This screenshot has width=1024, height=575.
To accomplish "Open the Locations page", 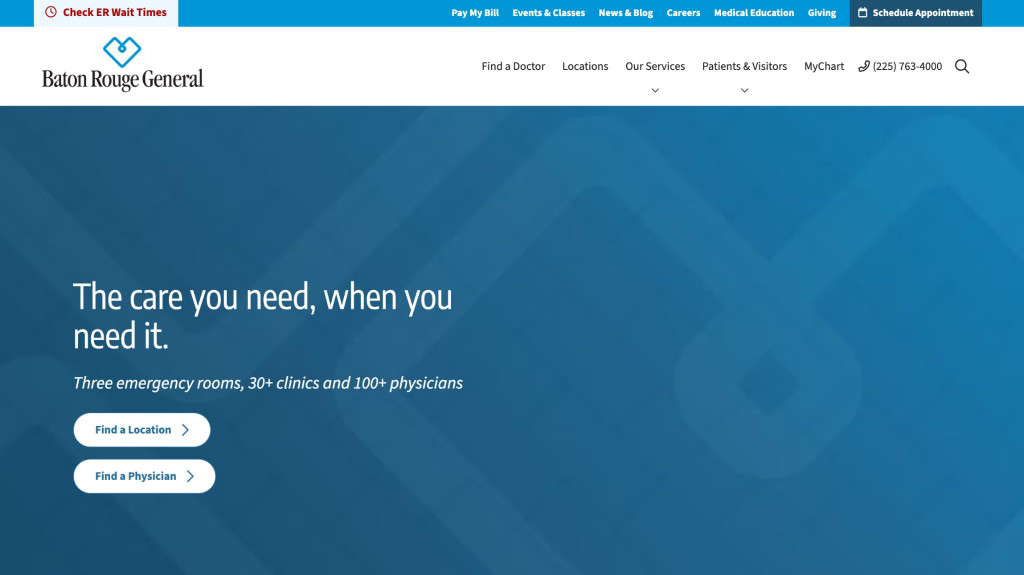I will click(585, 66).
